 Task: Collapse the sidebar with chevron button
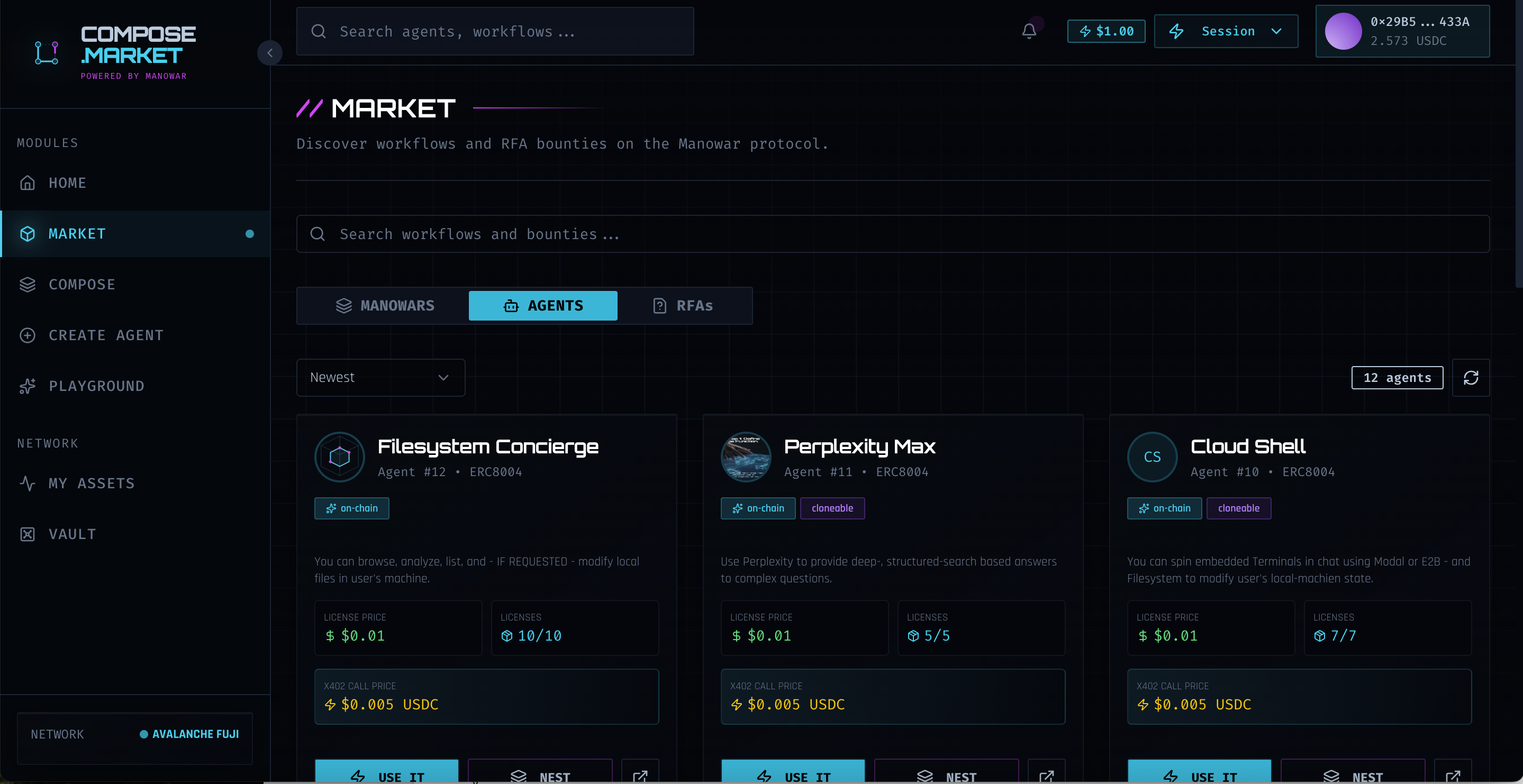(269, 53)
